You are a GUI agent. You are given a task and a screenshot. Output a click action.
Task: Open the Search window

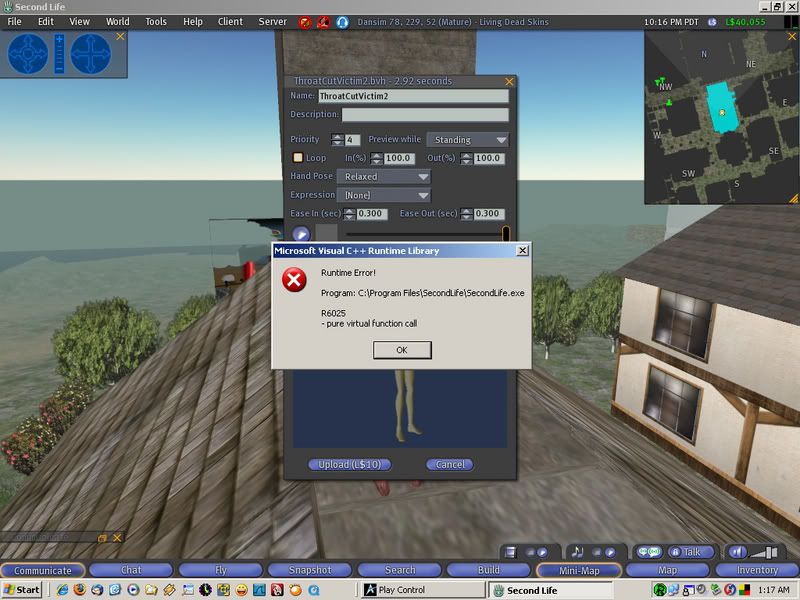[399, 570]
